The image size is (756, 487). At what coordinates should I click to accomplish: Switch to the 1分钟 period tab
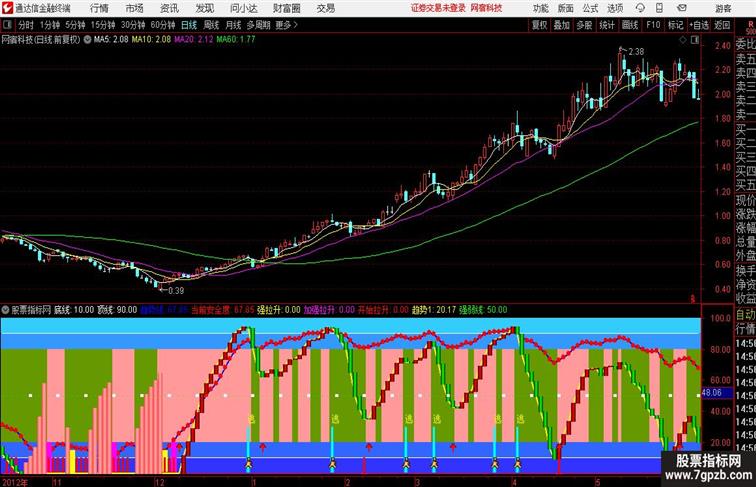[50, 25]
